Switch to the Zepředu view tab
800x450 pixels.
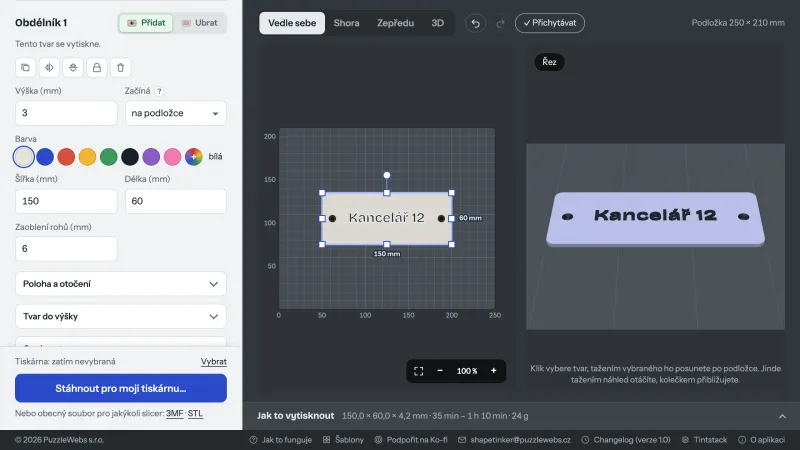click(x=395, y=23)
